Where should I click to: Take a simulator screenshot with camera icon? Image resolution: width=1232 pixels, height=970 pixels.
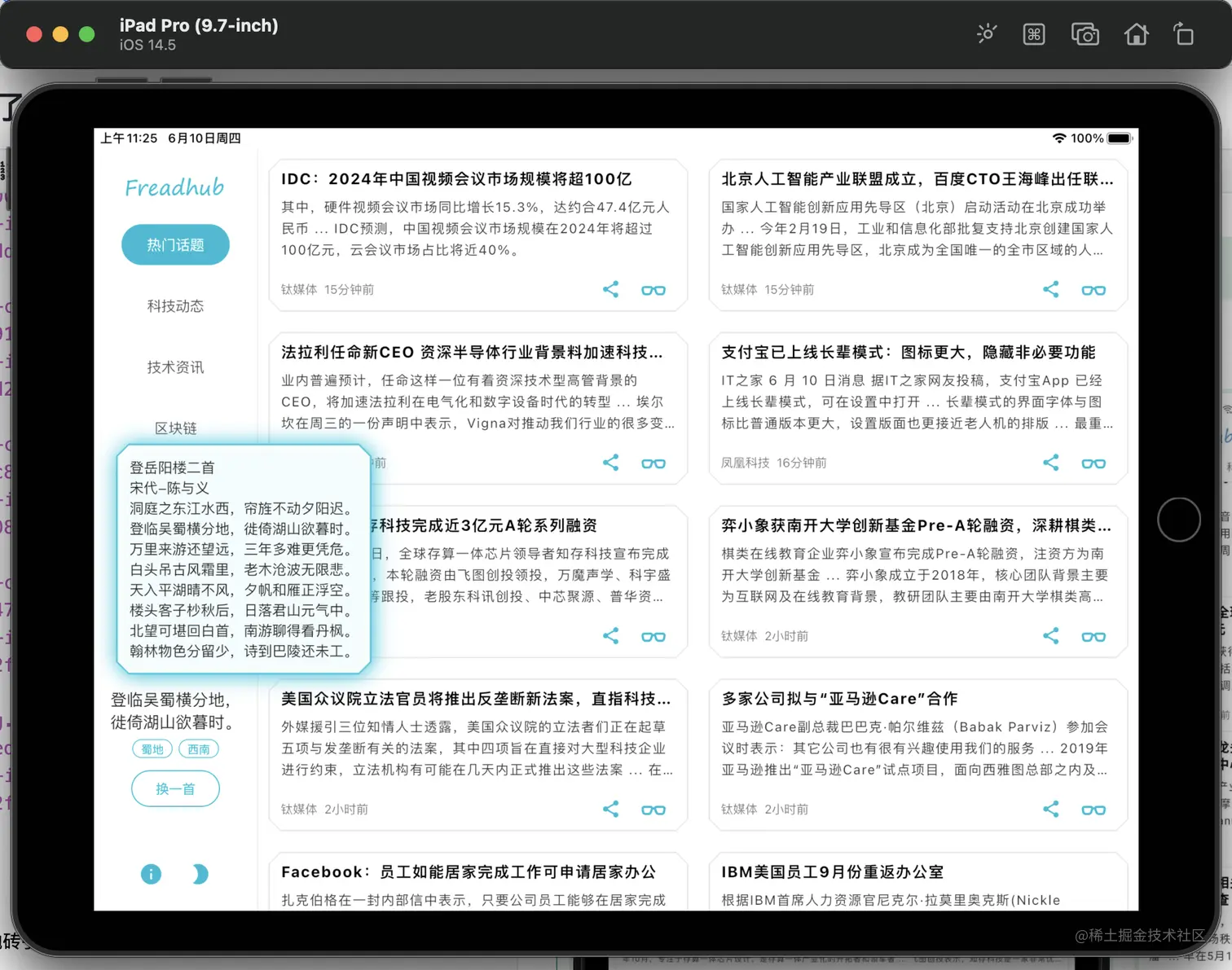point(1085,34)
